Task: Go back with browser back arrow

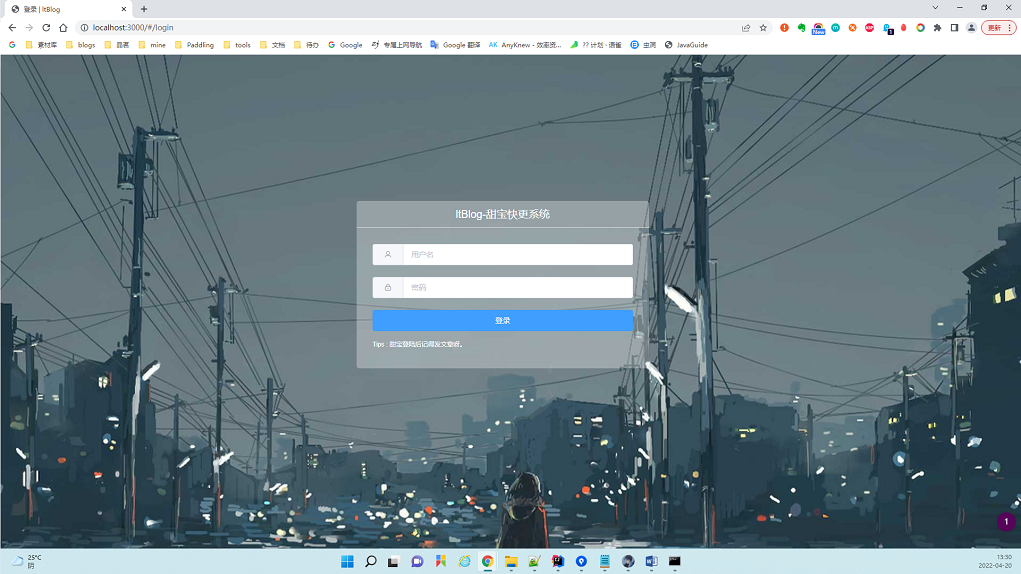Action: coord(12,27)
